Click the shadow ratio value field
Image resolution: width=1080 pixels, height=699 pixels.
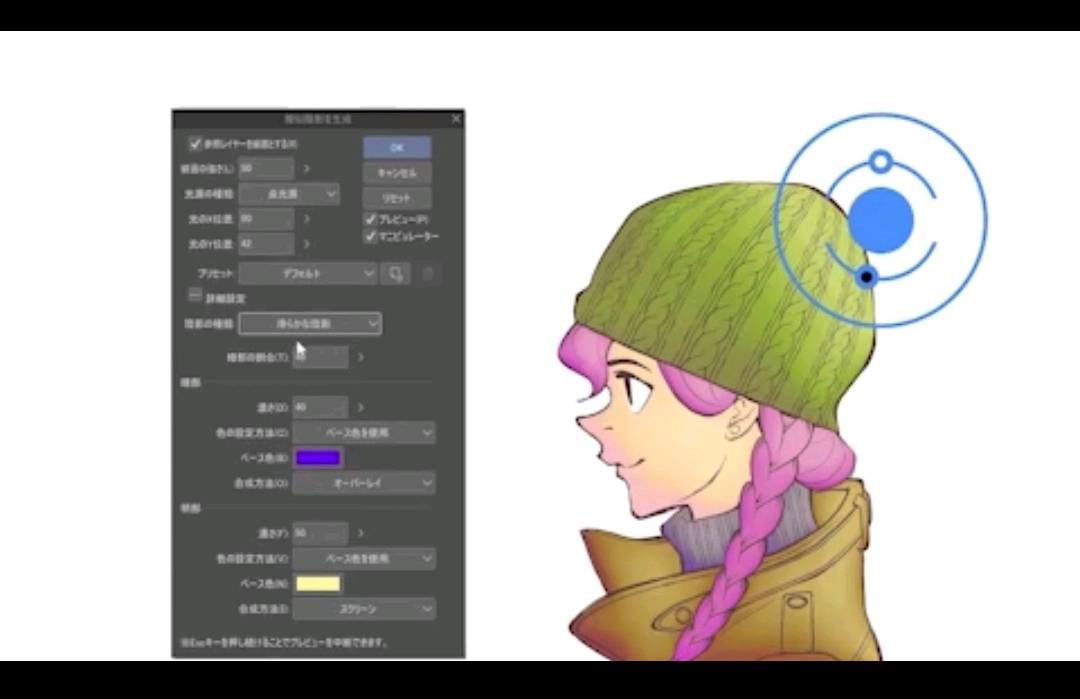[x=320, y=357]
